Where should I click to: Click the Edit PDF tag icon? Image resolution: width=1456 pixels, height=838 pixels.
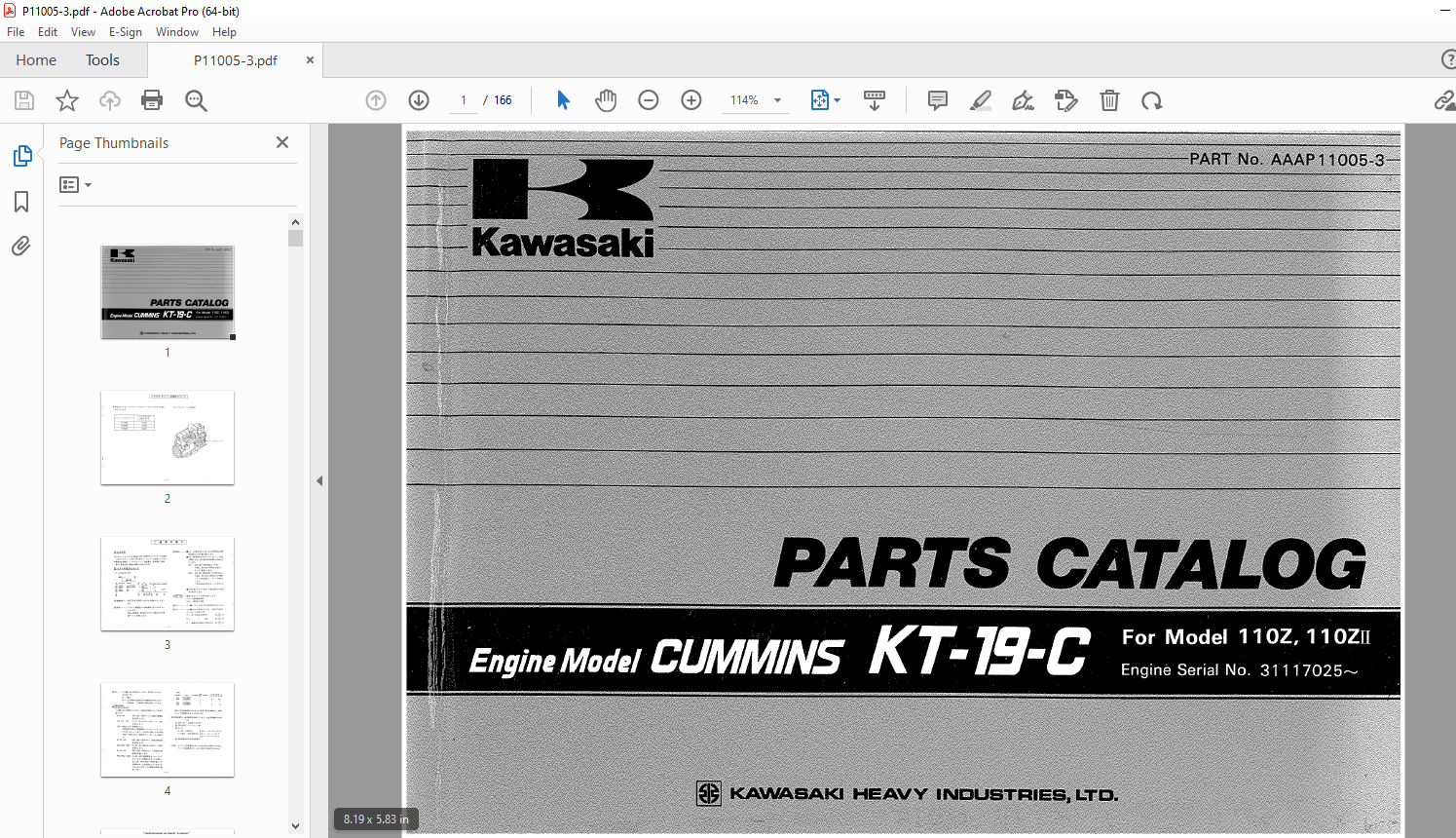point(1066,100)
